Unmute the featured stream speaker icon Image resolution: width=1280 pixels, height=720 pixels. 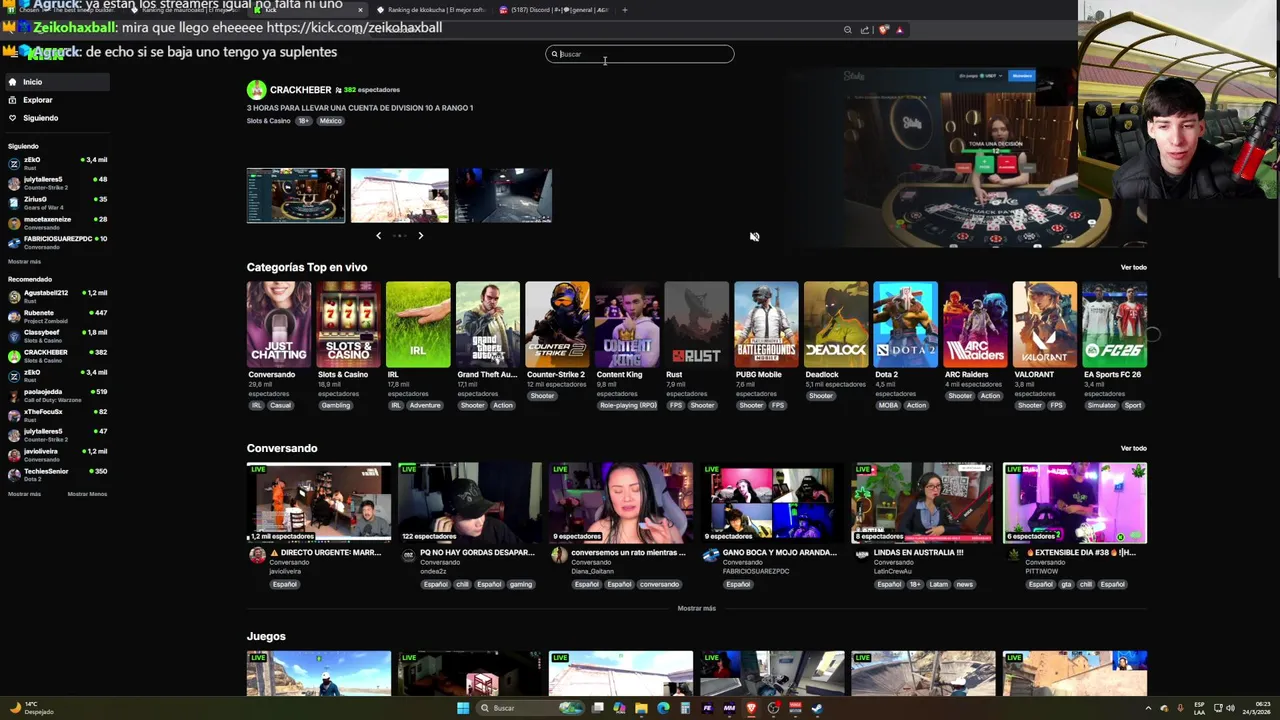coord(754,237)
